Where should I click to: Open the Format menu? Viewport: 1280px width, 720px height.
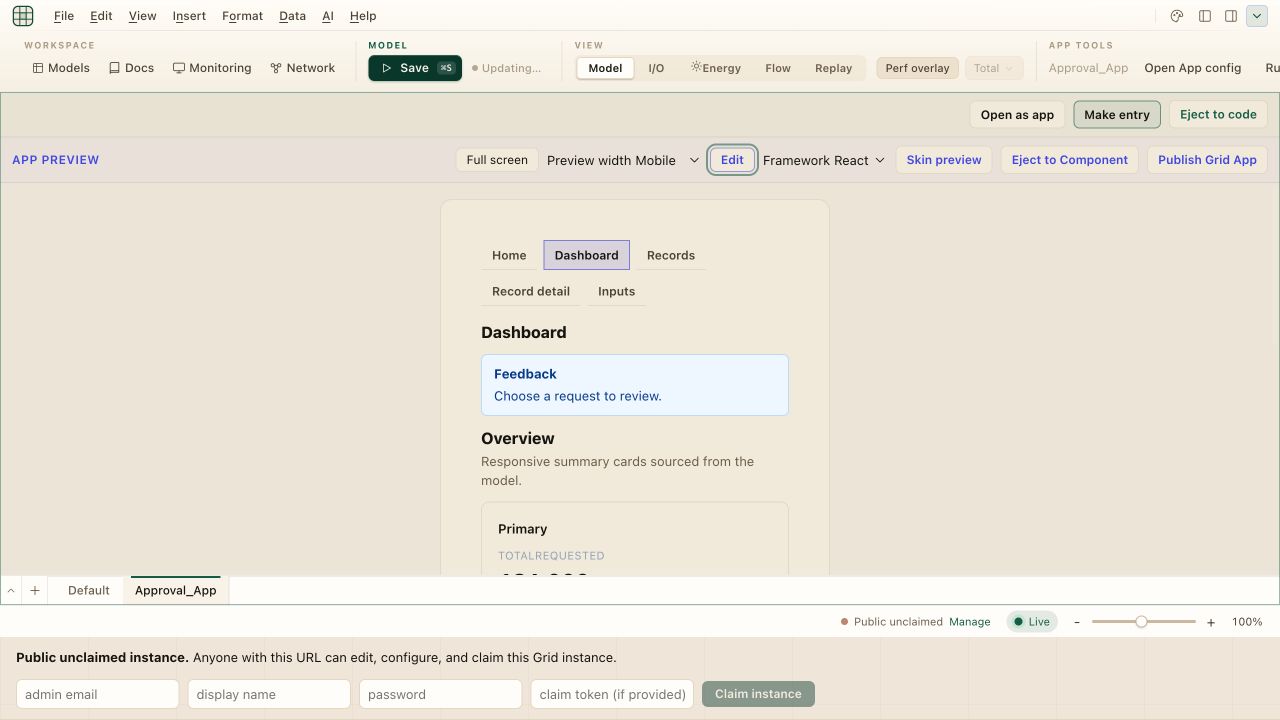[242, 16]
